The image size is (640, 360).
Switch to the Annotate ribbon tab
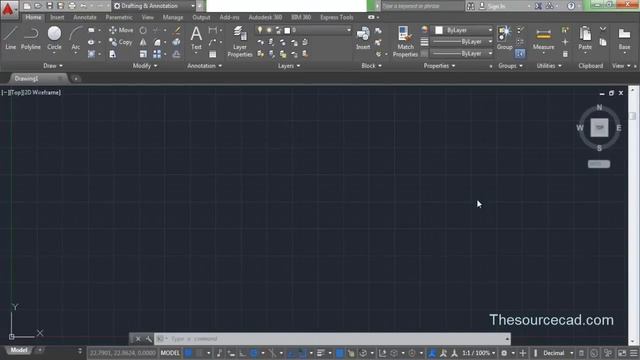tap(85, 17)
